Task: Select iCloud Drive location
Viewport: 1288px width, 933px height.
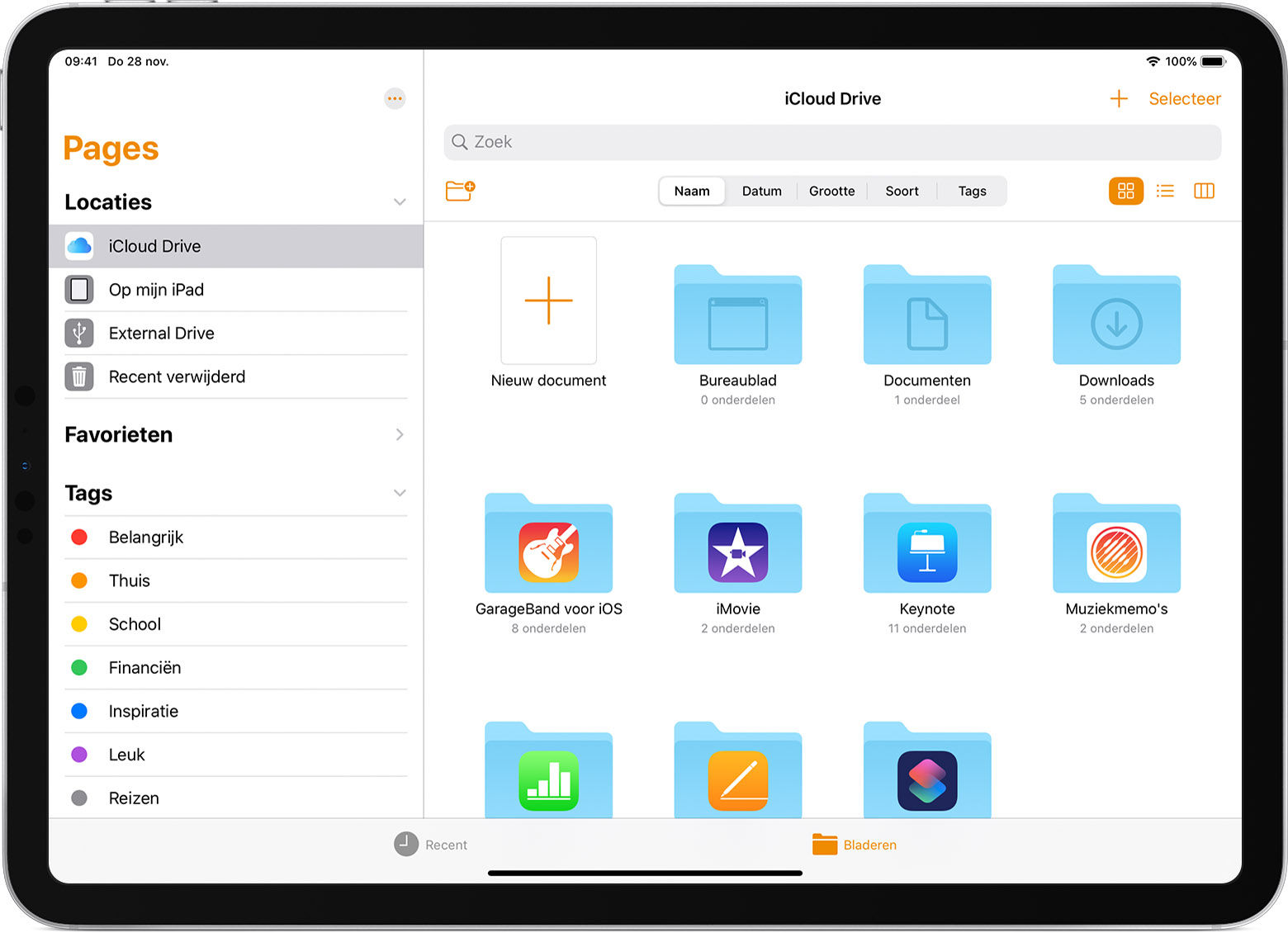Action: pos(236,246)
